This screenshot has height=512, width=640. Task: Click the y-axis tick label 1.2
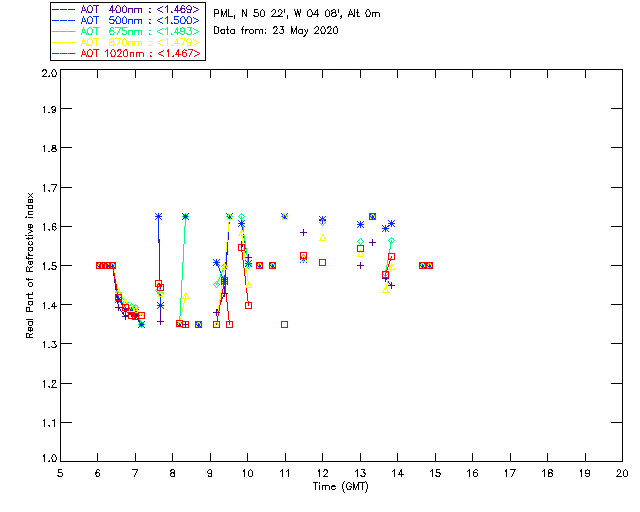(x=50, y=384)
